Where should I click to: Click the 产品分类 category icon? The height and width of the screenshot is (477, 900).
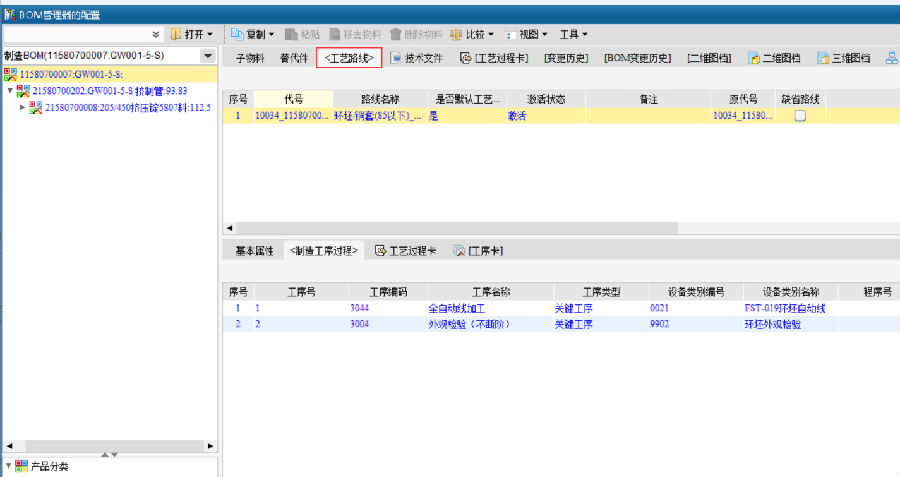coord(21,466)
